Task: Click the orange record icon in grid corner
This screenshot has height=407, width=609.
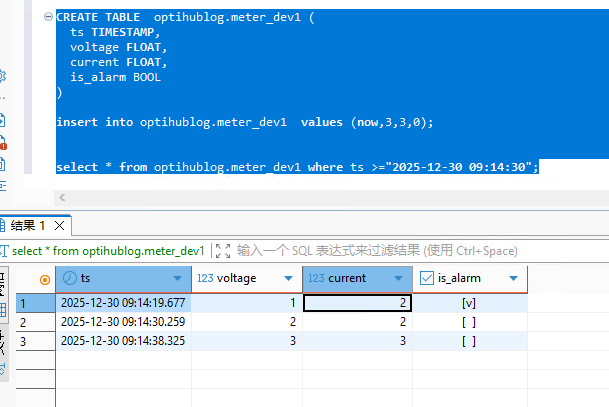Action: pos(44,279)
